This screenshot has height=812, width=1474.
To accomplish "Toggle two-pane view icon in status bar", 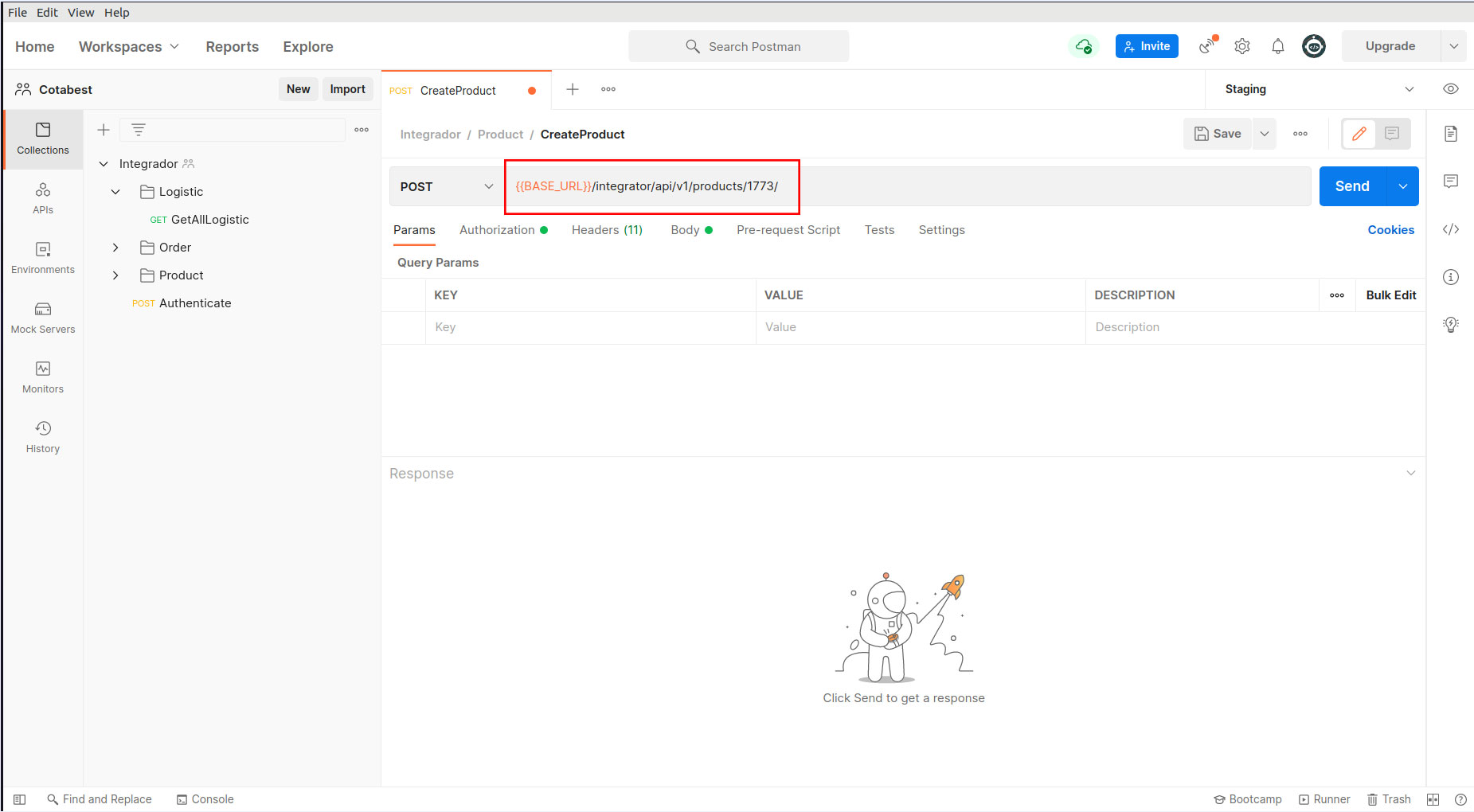I will click(1433, 799).
